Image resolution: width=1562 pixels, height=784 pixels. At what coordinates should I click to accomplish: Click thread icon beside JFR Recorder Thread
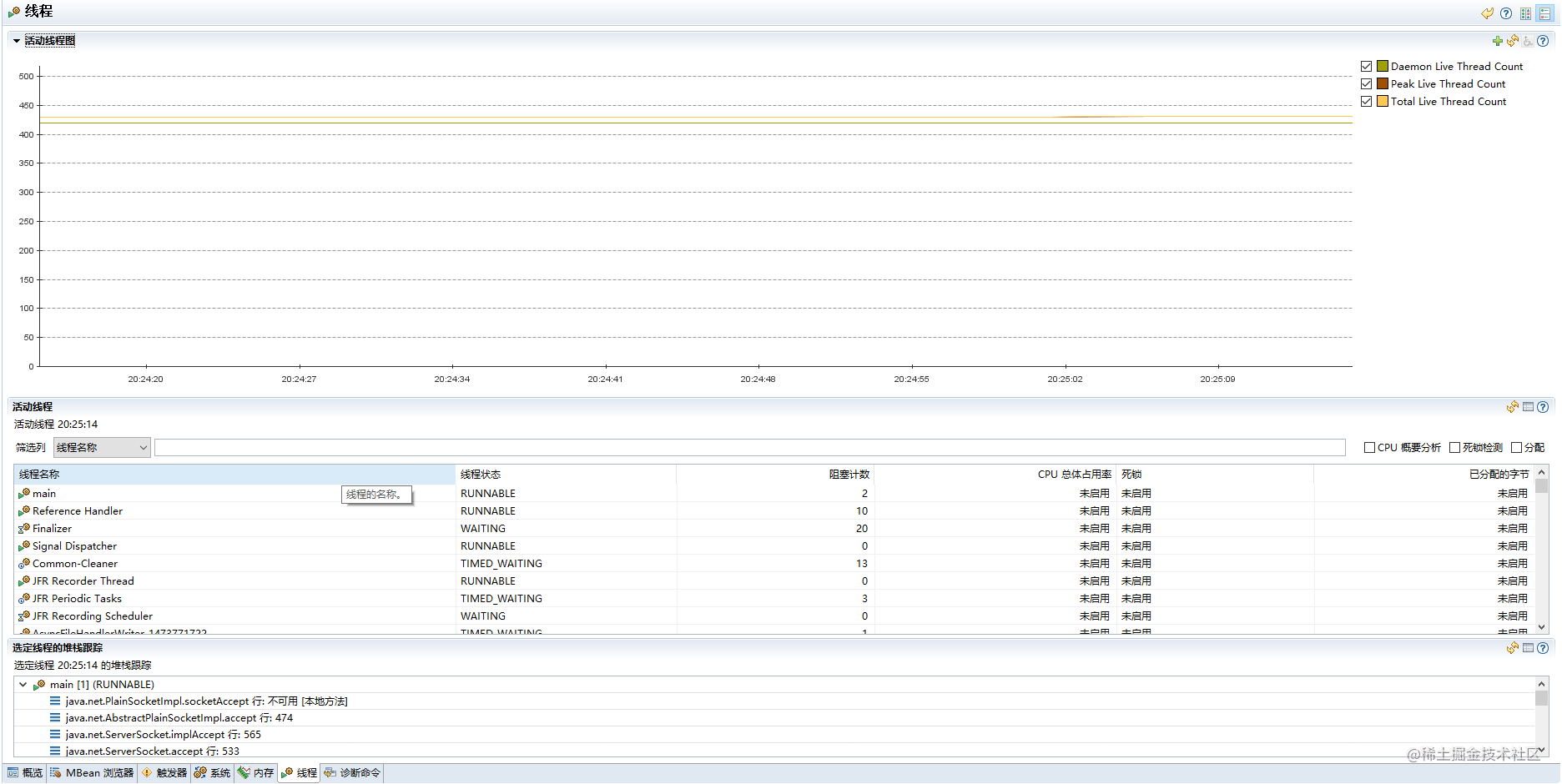click(24, 581)
